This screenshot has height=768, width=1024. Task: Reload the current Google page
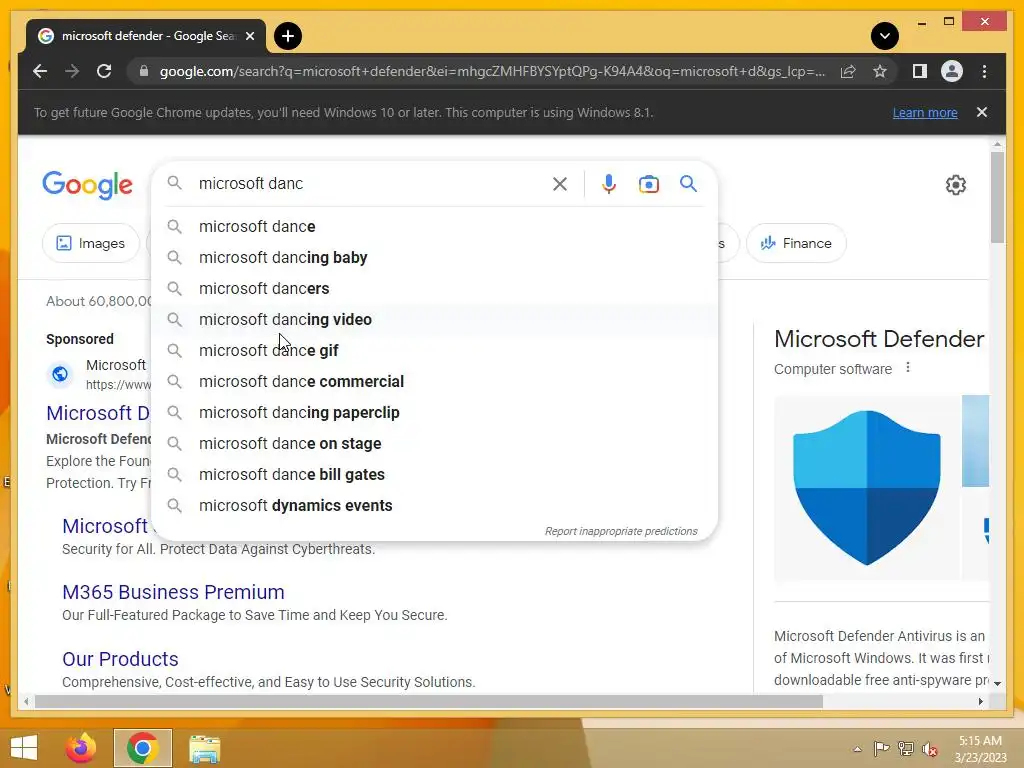tap(104, 71)
